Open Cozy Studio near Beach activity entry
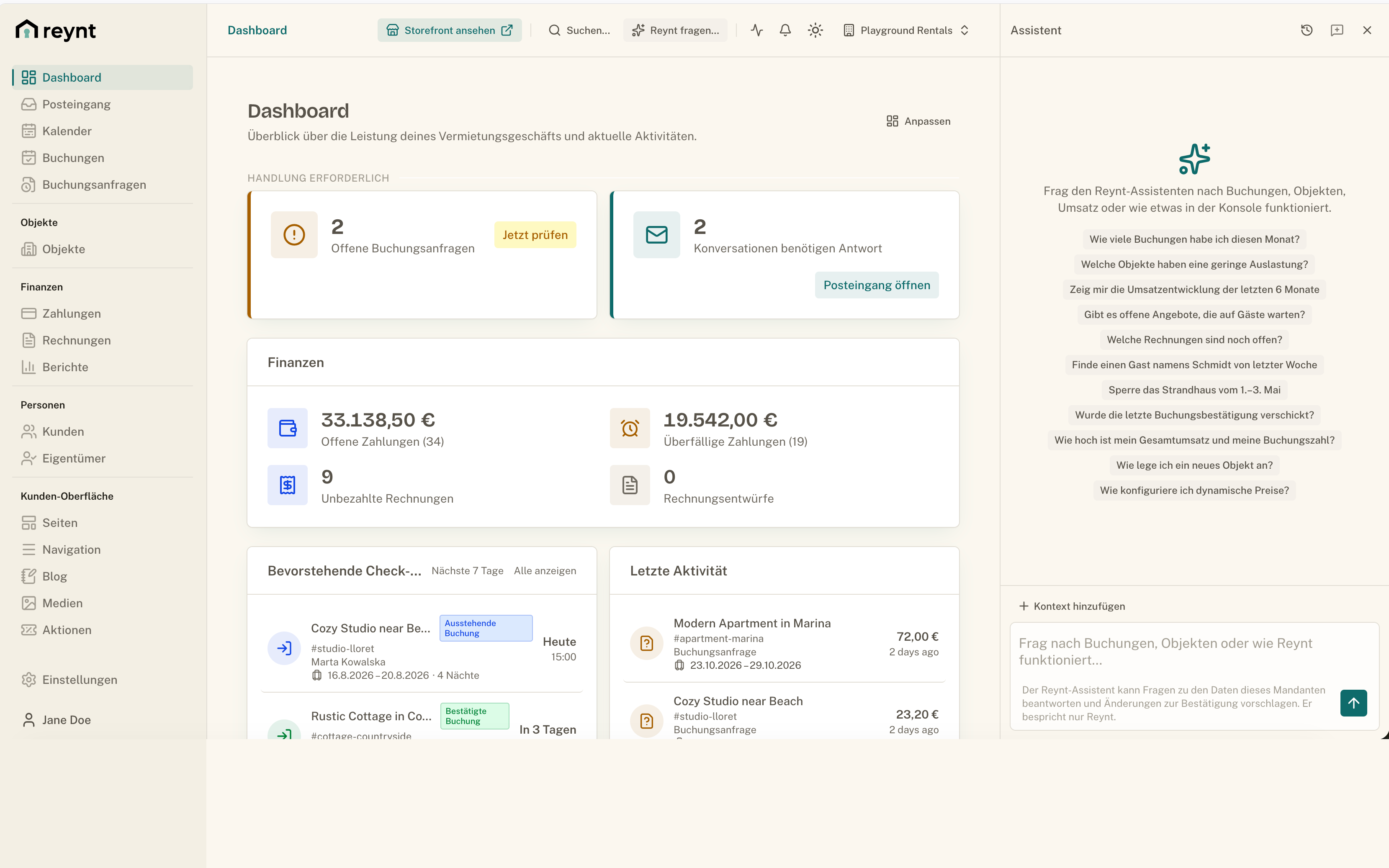The height and width of the screenshot is (868, 1389). pos(784,715)
